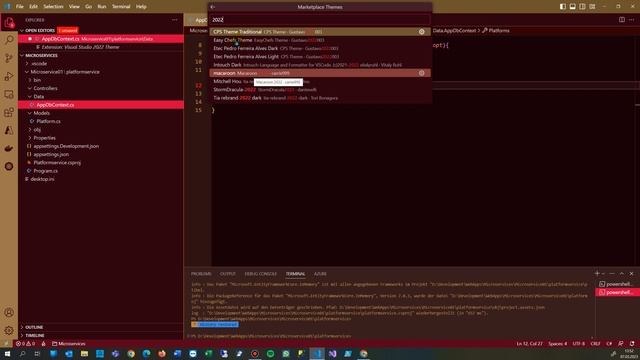Image resolution: width=640 pixels, height=360 pixels.
Task: Open the Source Control view icon
Action: (9, 58)
